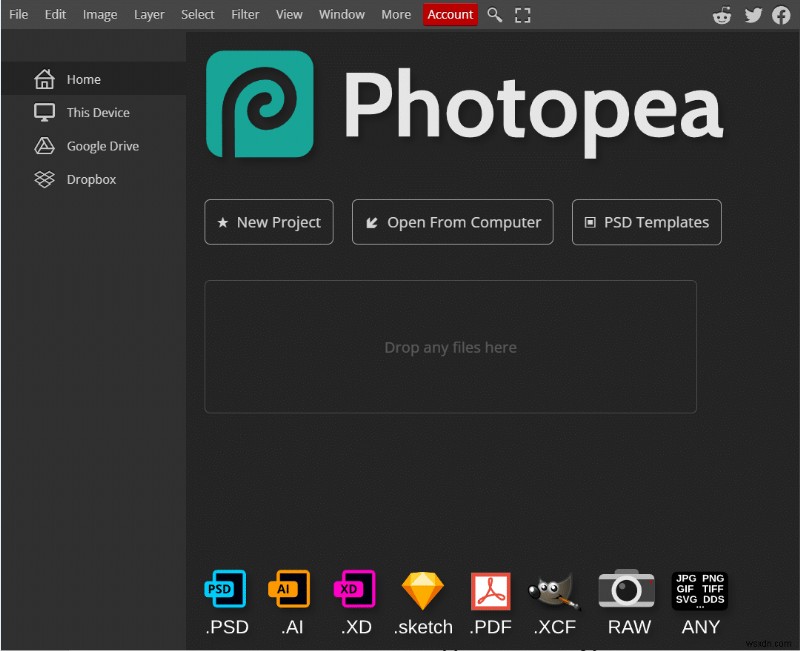Click the Photopea spiral logo
The width and height of the screenshot is (800, 651).
coord(260,104)
